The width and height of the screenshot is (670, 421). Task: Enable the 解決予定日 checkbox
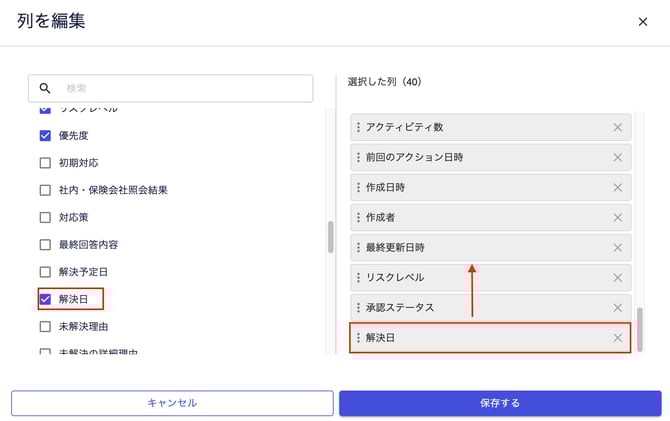pyautogui.click(x=45, y=271)
